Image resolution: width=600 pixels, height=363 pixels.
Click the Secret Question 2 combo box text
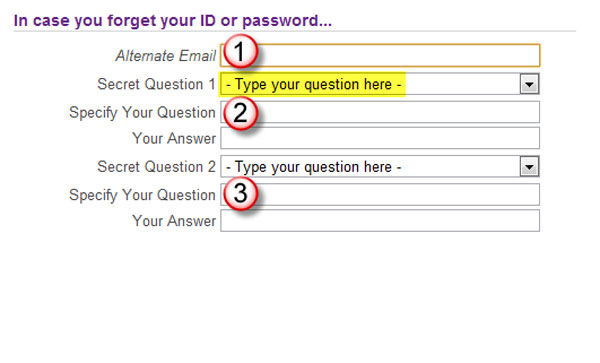coord(313,167)
